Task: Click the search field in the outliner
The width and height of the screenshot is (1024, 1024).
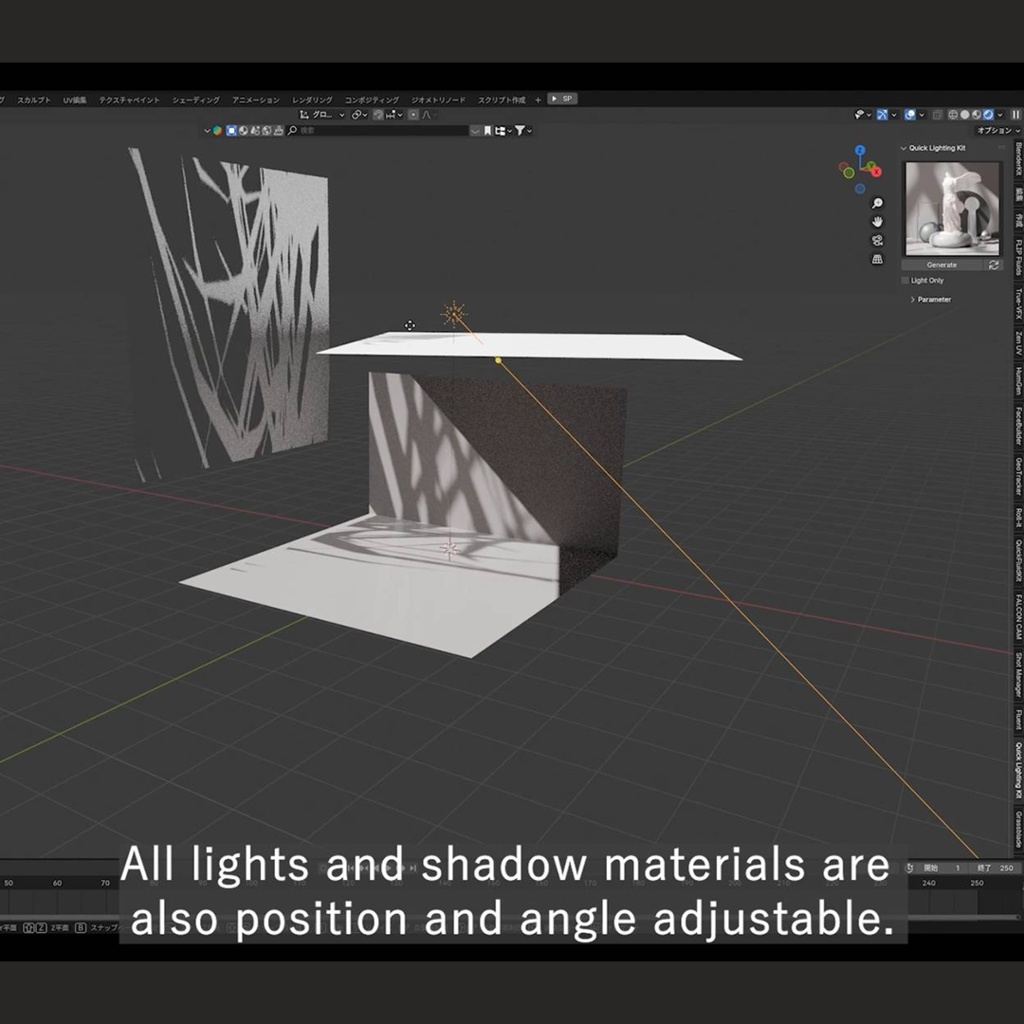Action: (380, 130)
